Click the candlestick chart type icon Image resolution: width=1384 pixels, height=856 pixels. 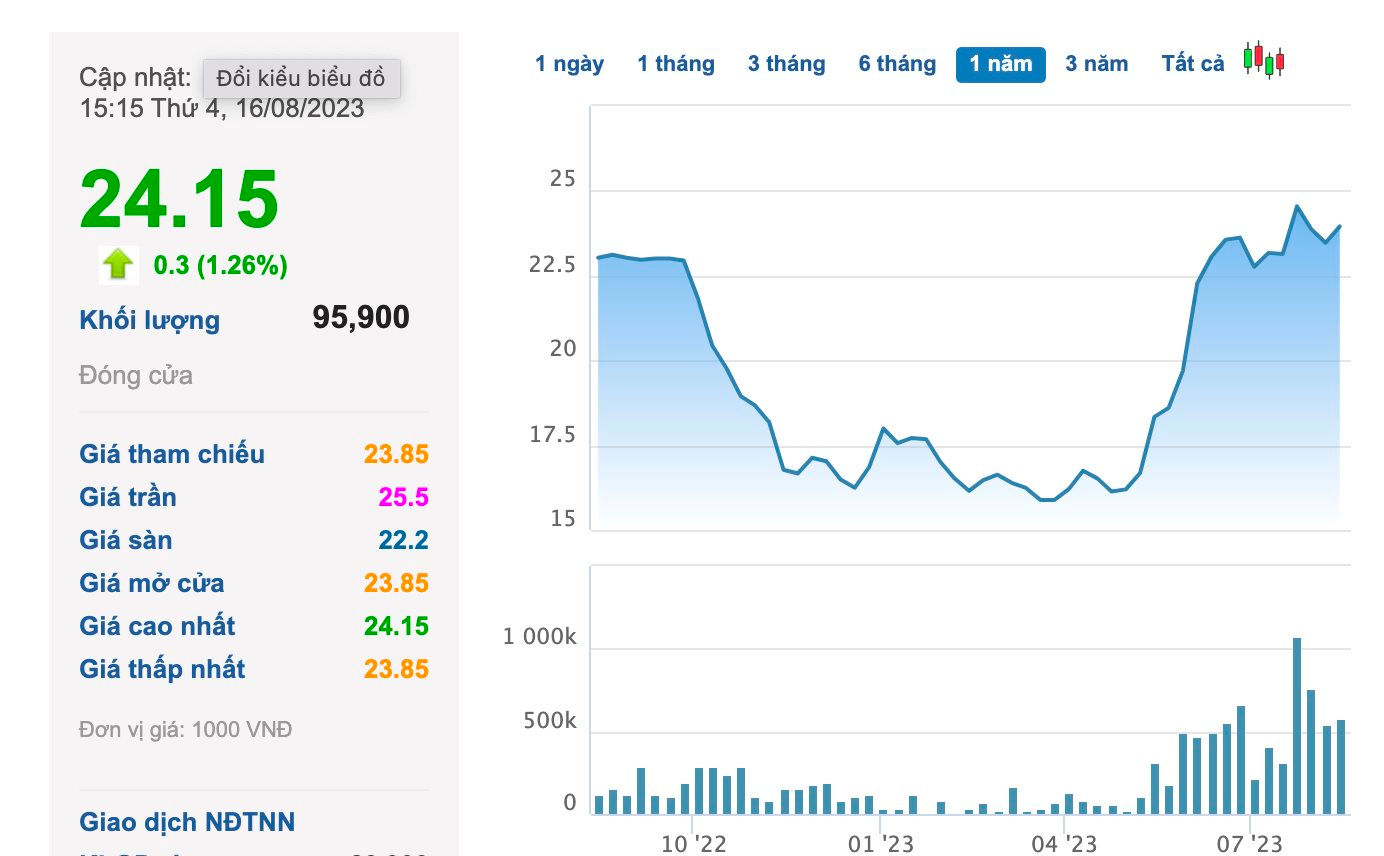click(1264, 60)
